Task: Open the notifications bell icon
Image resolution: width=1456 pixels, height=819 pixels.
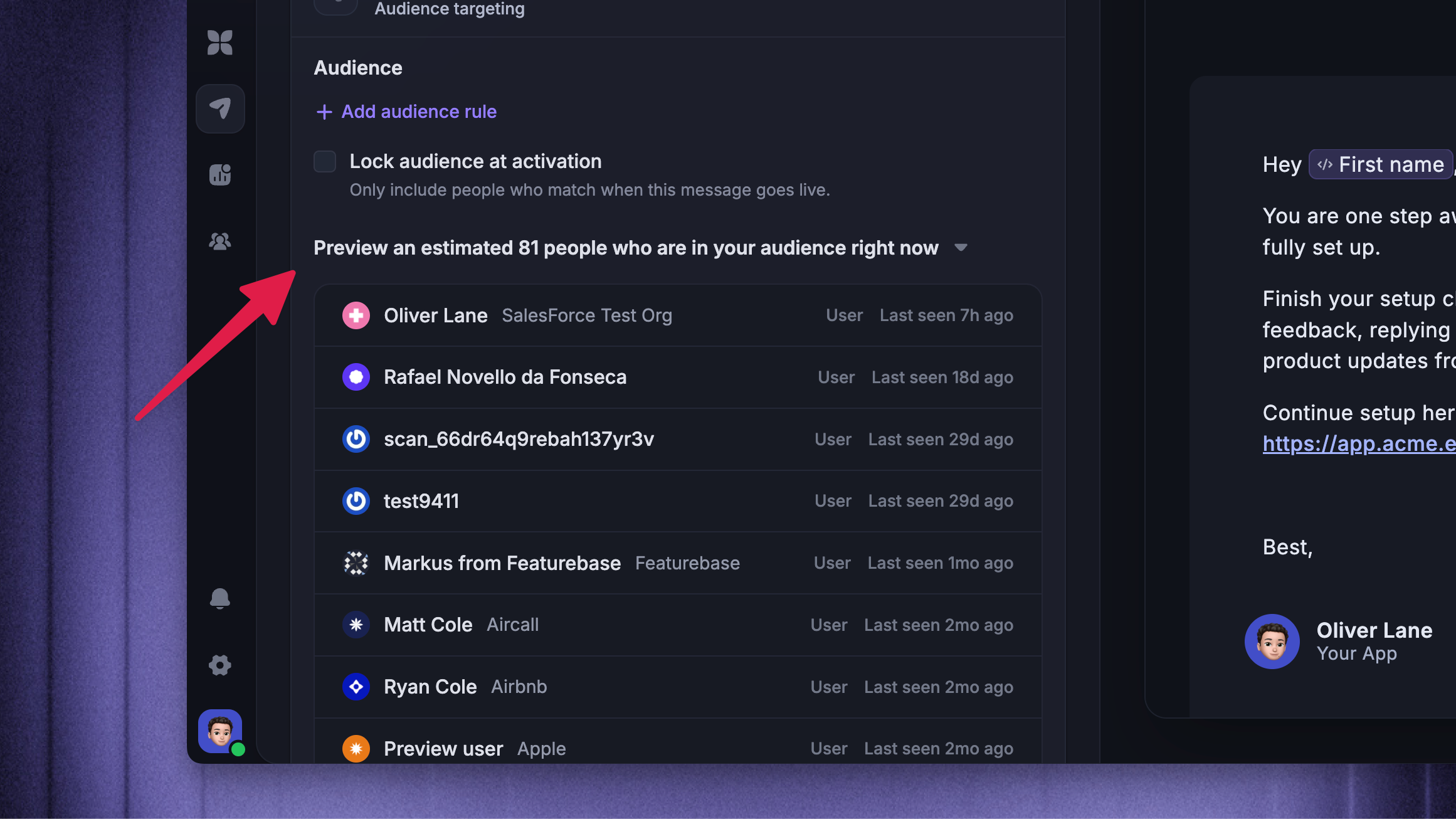Action: tap(220, 599)
